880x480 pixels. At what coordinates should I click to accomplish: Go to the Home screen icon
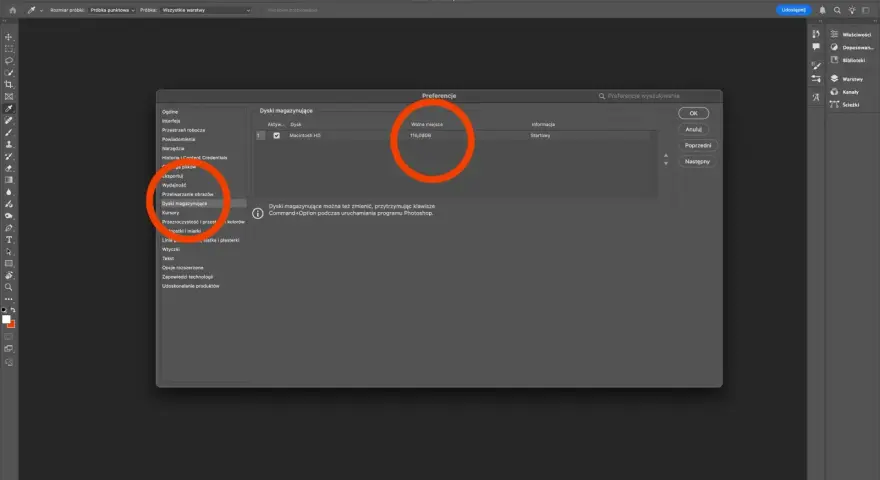click(13, 10)
